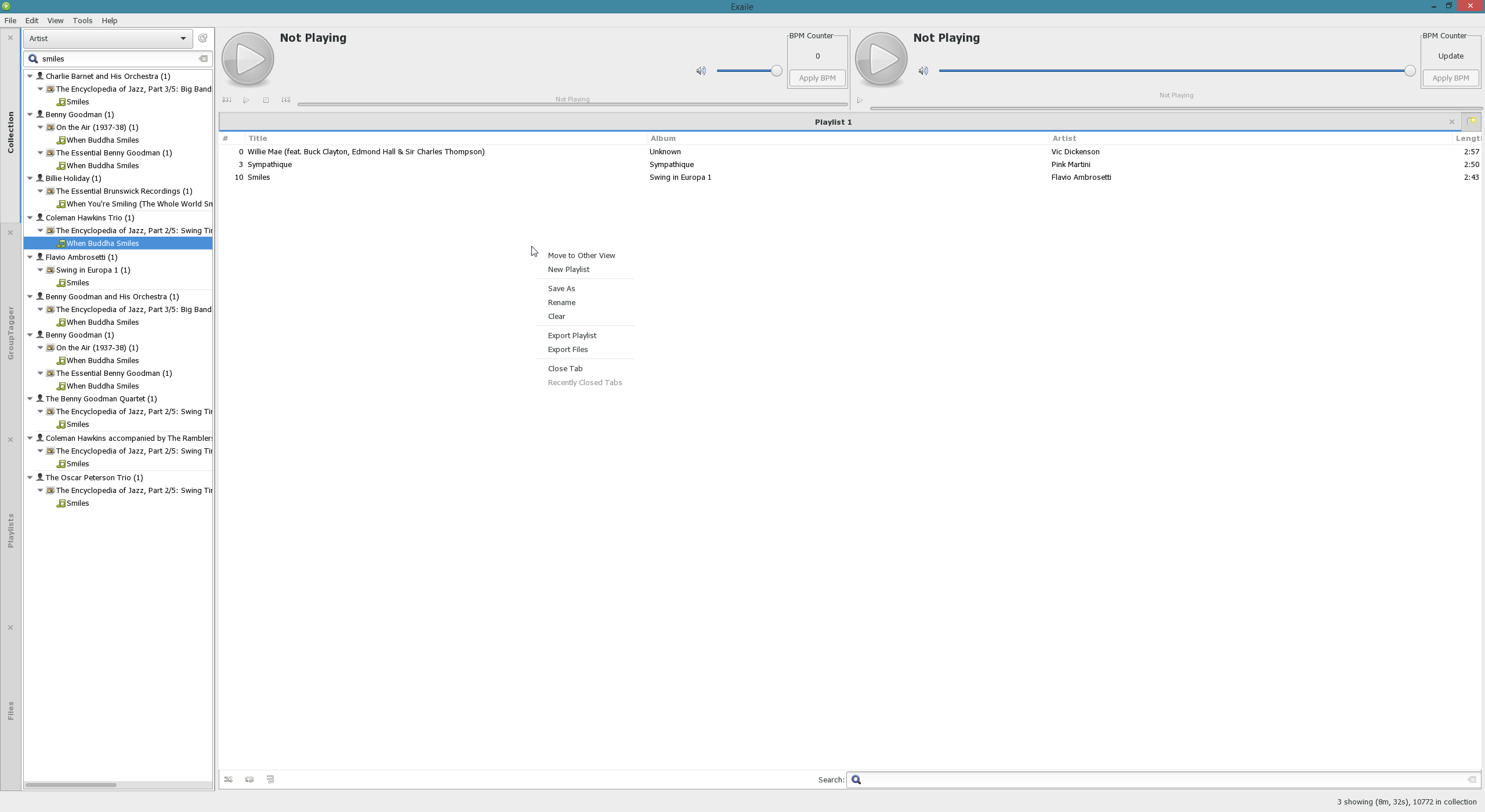The width and height of the screenshot is (1485, 812).
Task: Select Clear in the context menu
Action: 585,316
